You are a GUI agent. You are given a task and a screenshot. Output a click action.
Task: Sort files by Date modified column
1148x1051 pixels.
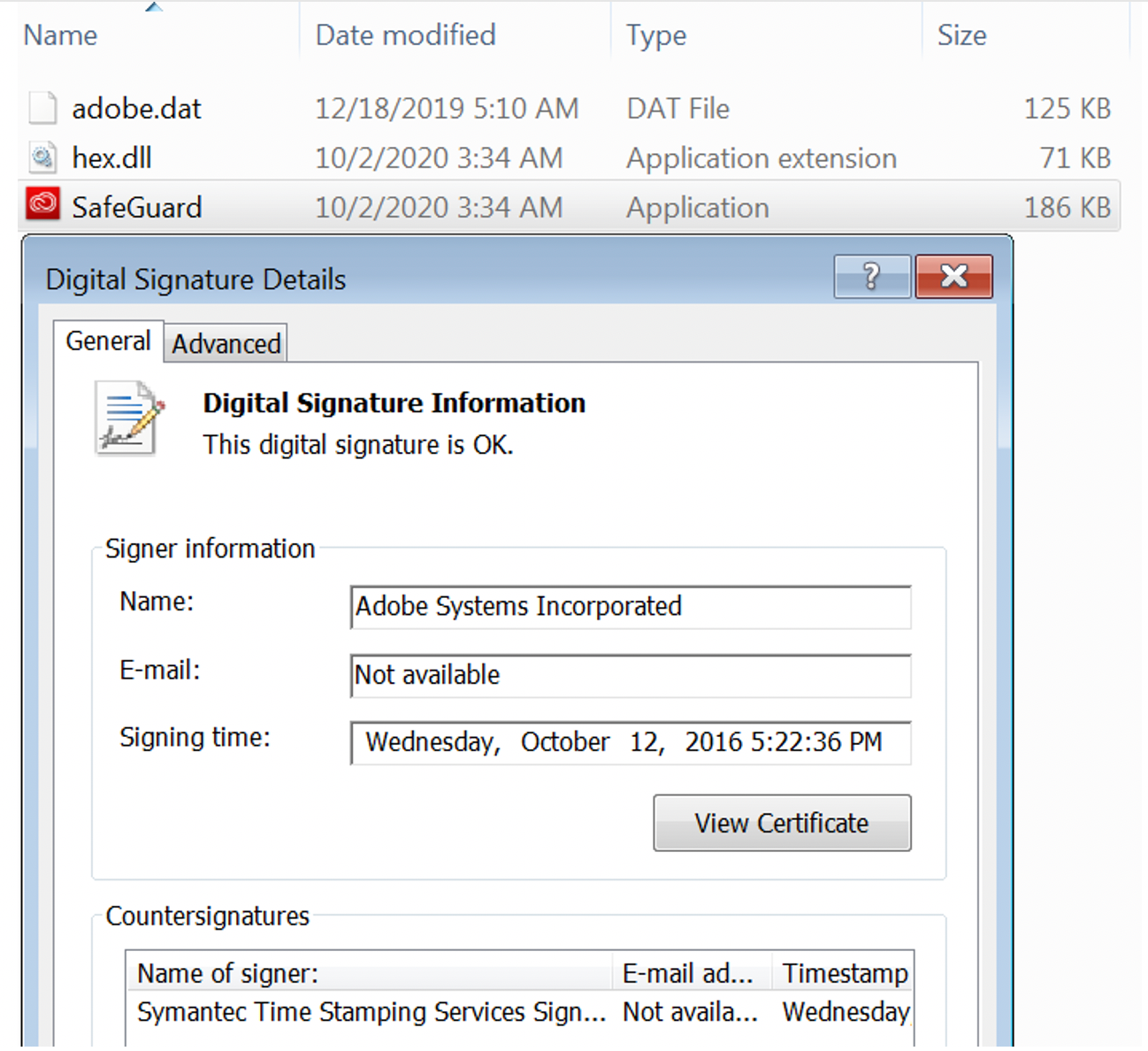(x=405, y=35)
